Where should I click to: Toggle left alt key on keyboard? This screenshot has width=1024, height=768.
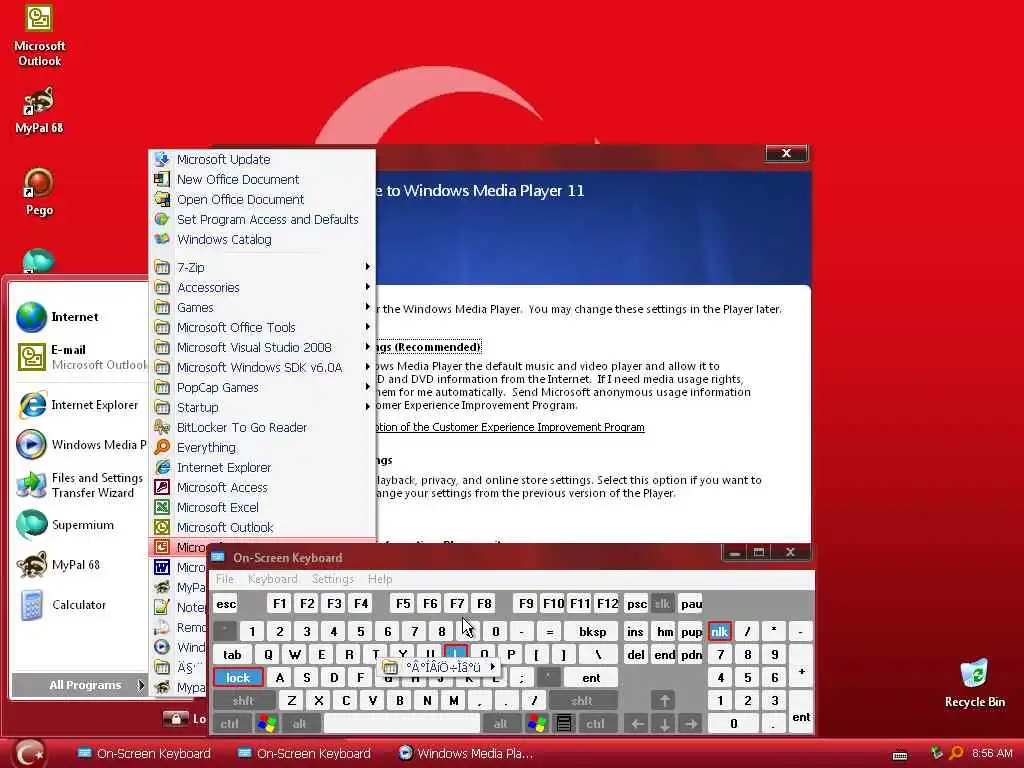299,724
